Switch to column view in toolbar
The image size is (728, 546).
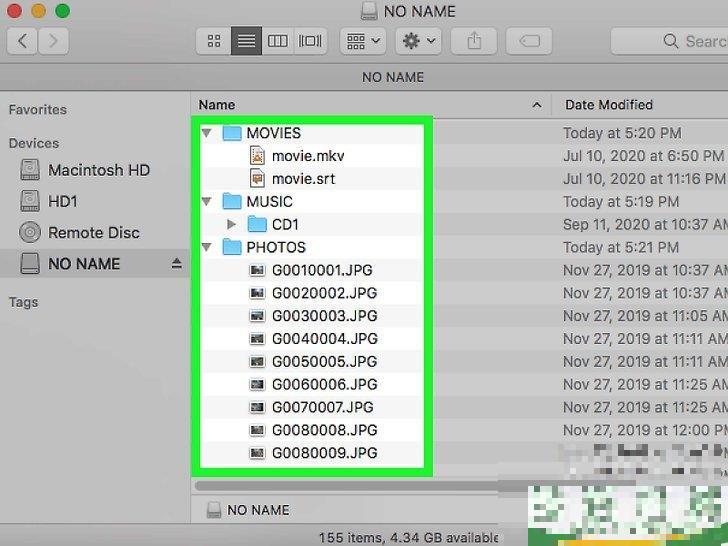click(278, 41)
